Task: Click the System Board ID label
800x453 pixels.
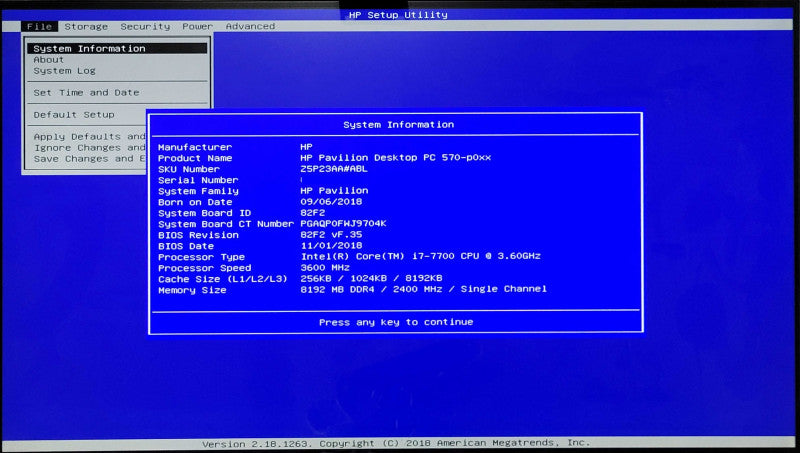Action: tap(204, 214)
